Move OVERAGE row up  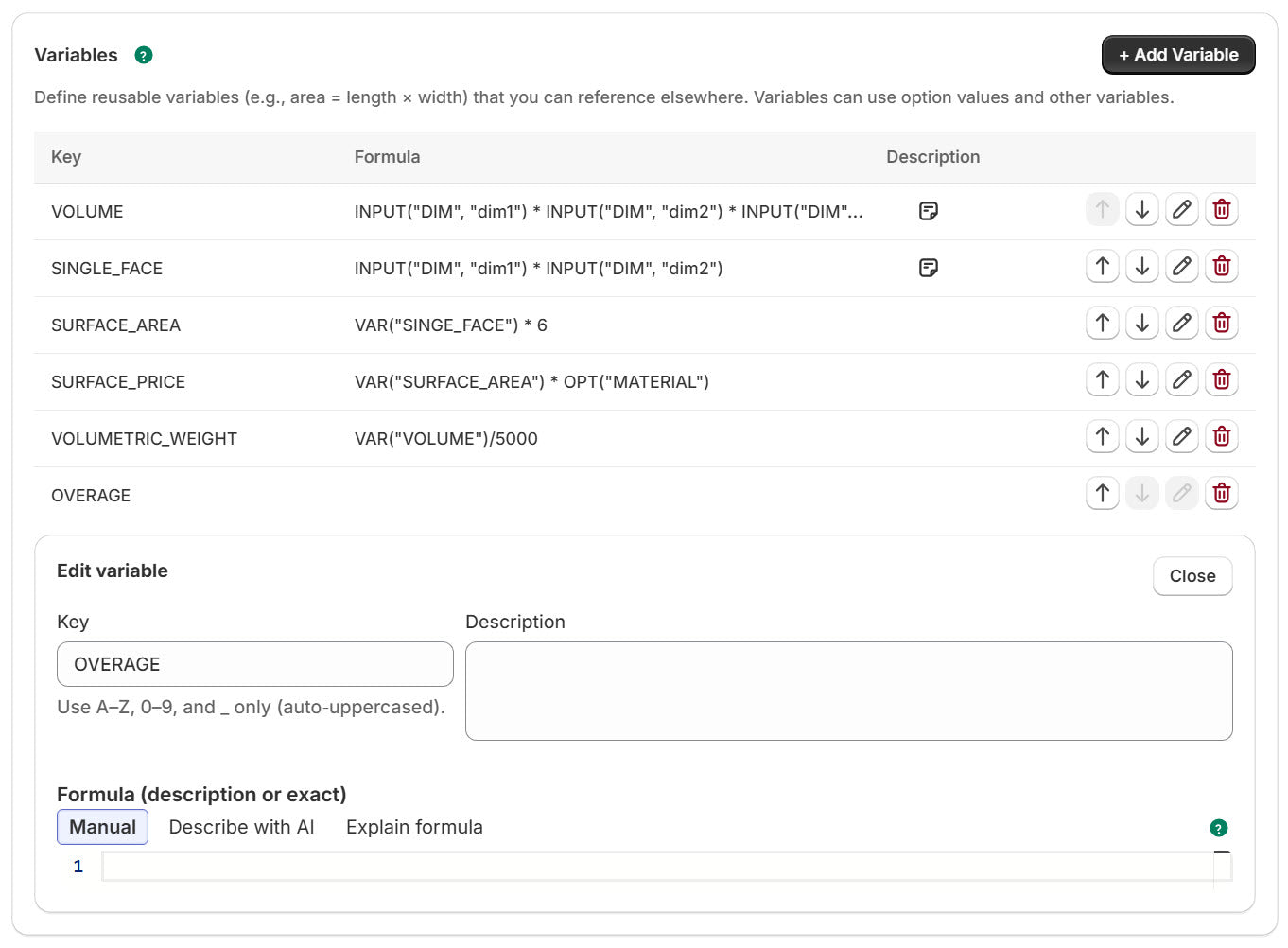[x=1103, y=494]
